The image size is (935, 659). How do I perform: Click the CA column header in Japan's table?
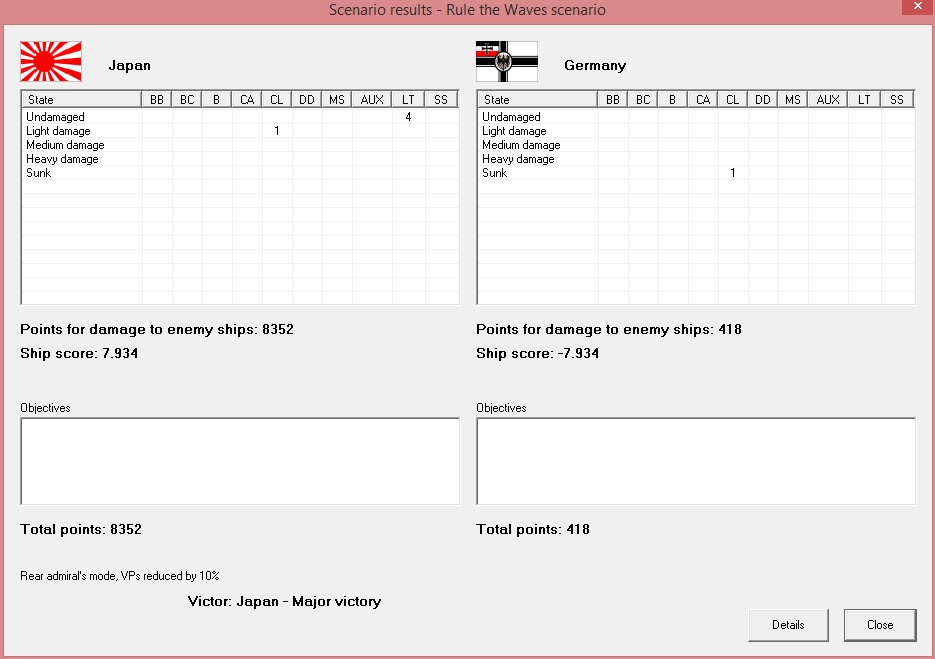(247, 100)
